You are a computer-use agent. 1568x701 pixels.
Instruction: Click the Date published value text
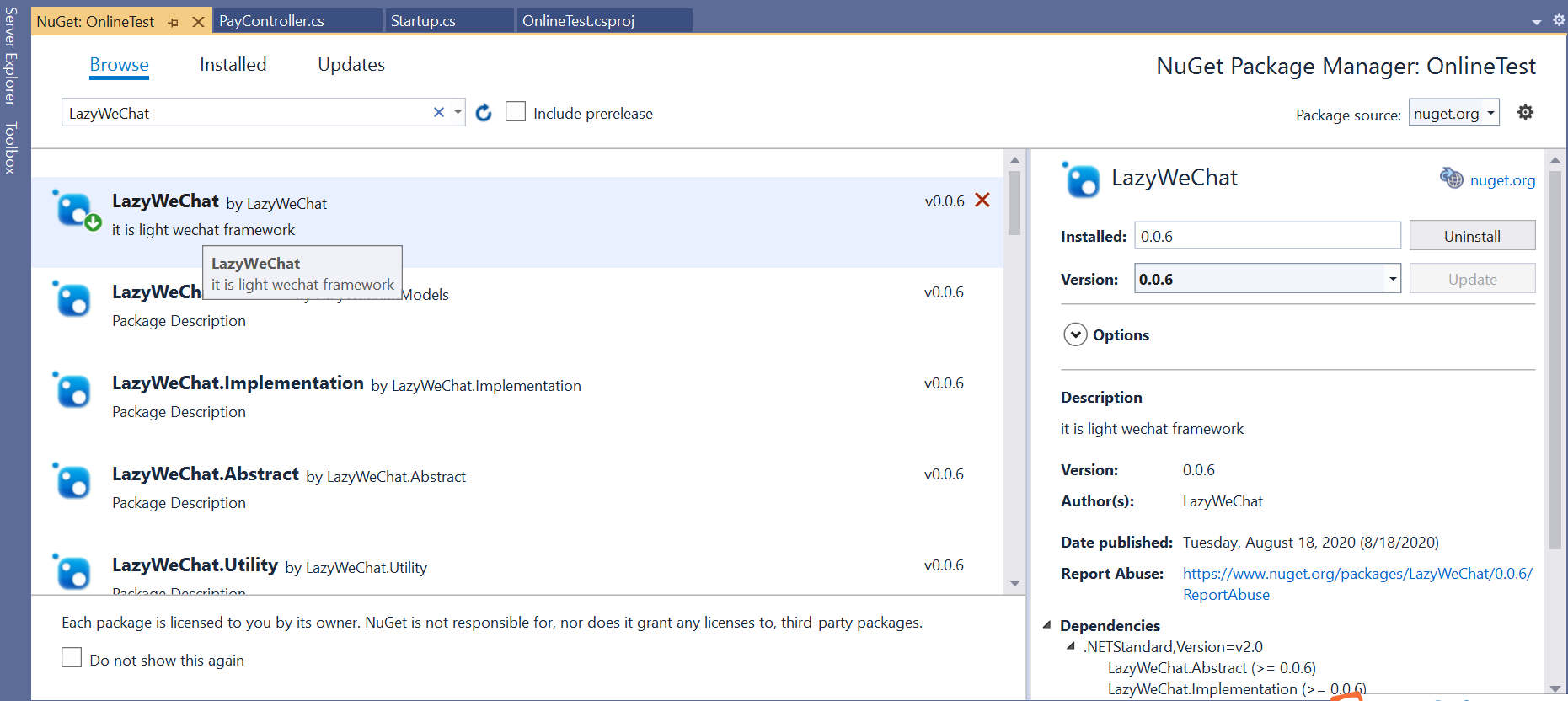pyautogui.click(x=1310, y=543)
